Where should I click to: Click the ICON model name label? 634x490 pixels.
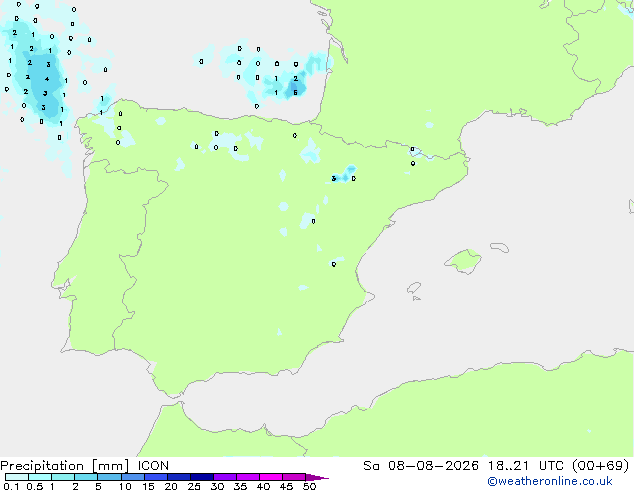tap(153, 466)
